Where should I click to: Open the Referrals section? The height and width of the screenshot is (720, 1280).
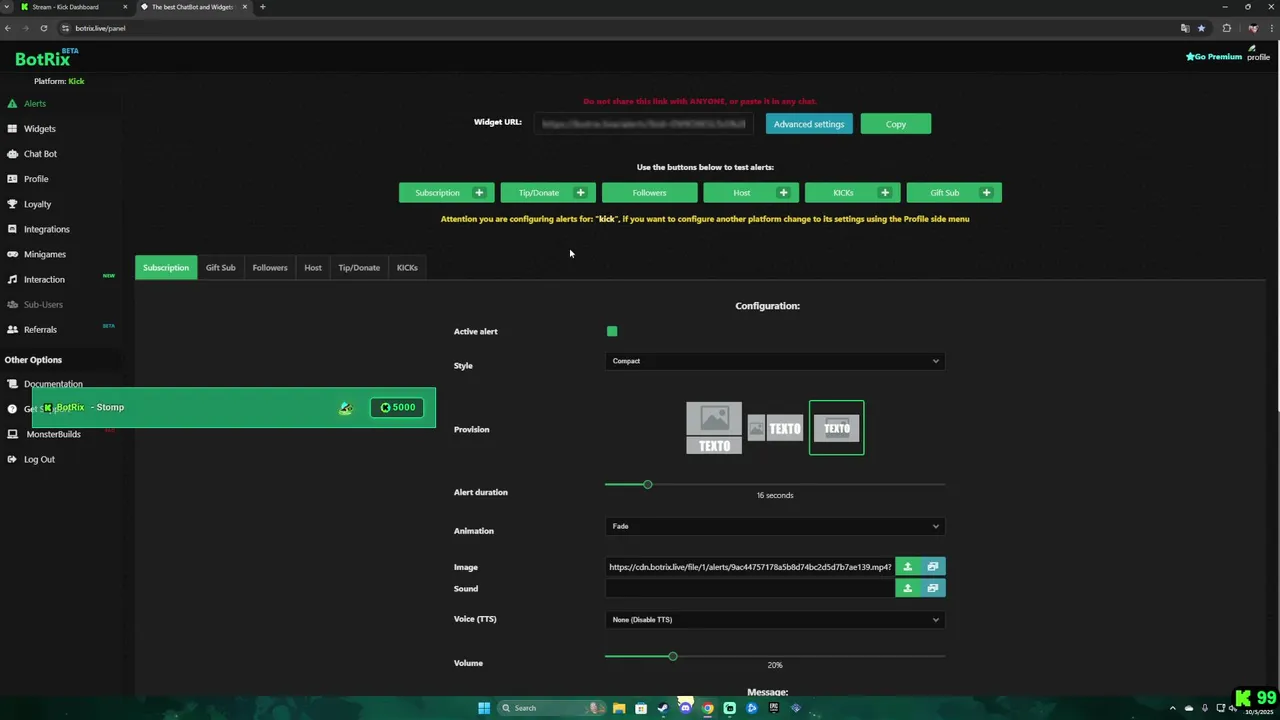point(40,330)
